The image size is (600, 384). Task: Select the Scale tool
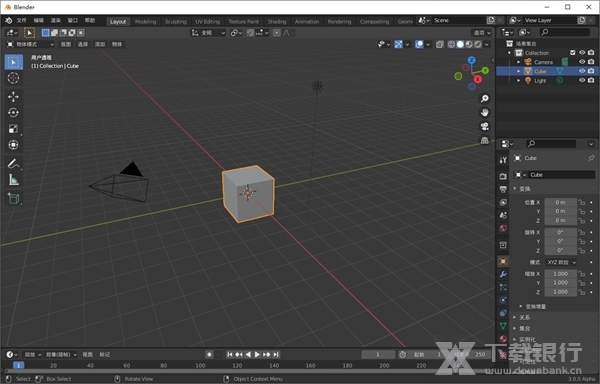[13, 129]
